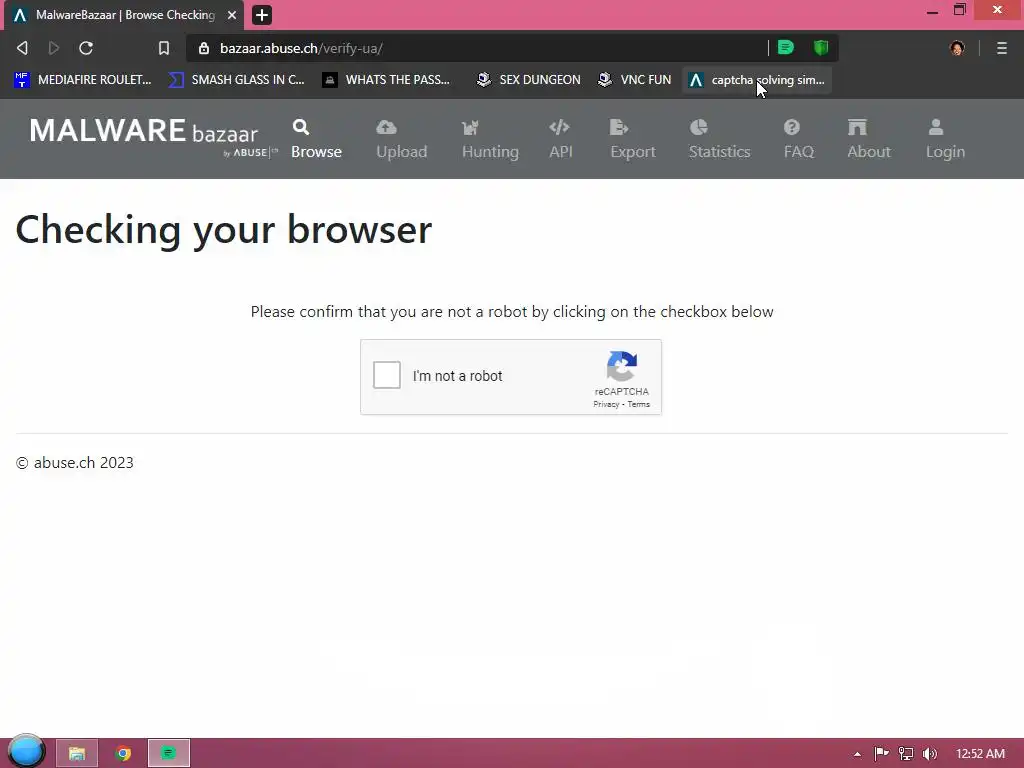Viewport: 1024px width, 768px height.
Task: Open the VNC FUN bookmark
Action: [x=634, y=80]
